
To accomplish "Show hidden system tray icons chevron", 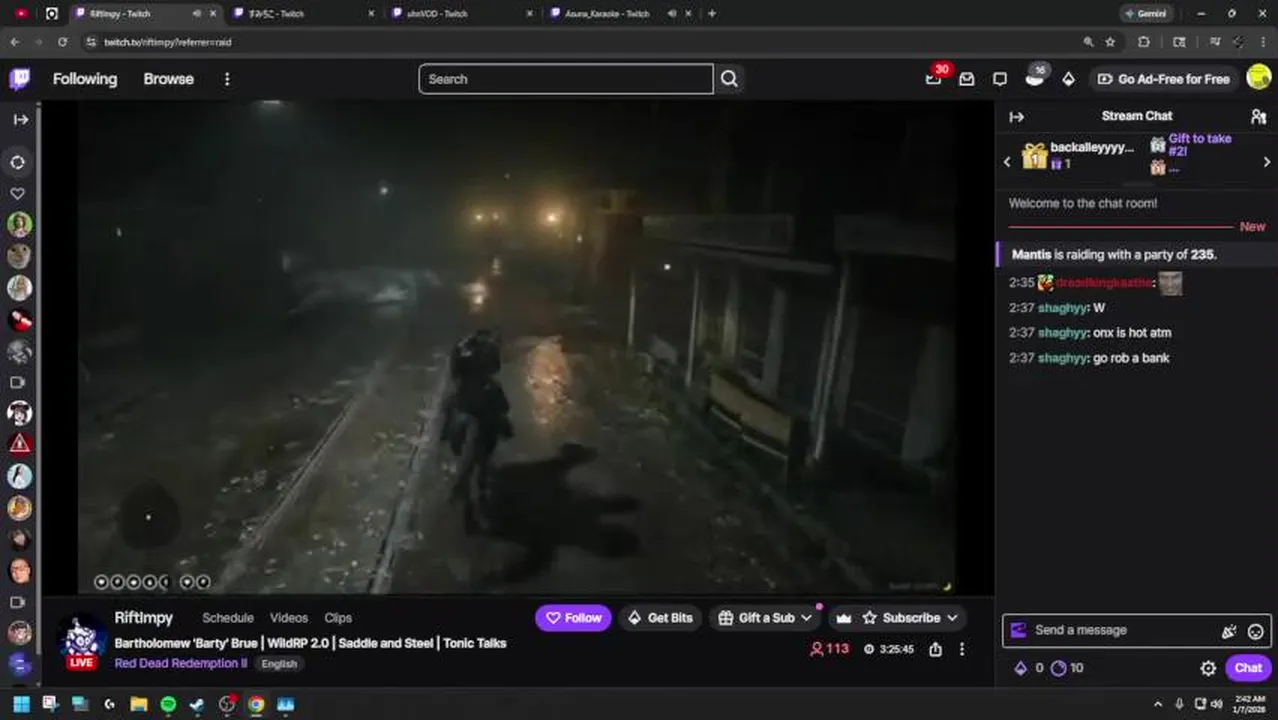I will 1158,704.
